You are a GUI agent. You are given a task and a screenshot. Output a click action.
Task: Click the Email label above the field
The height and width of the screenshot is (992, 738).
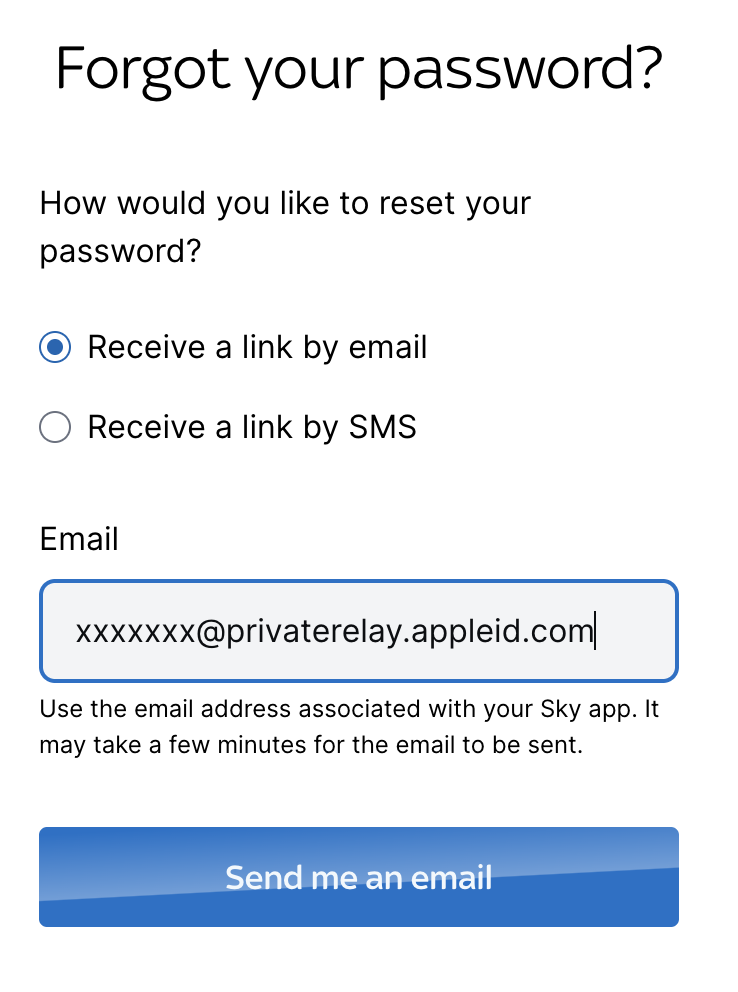[x=79, y=540]
